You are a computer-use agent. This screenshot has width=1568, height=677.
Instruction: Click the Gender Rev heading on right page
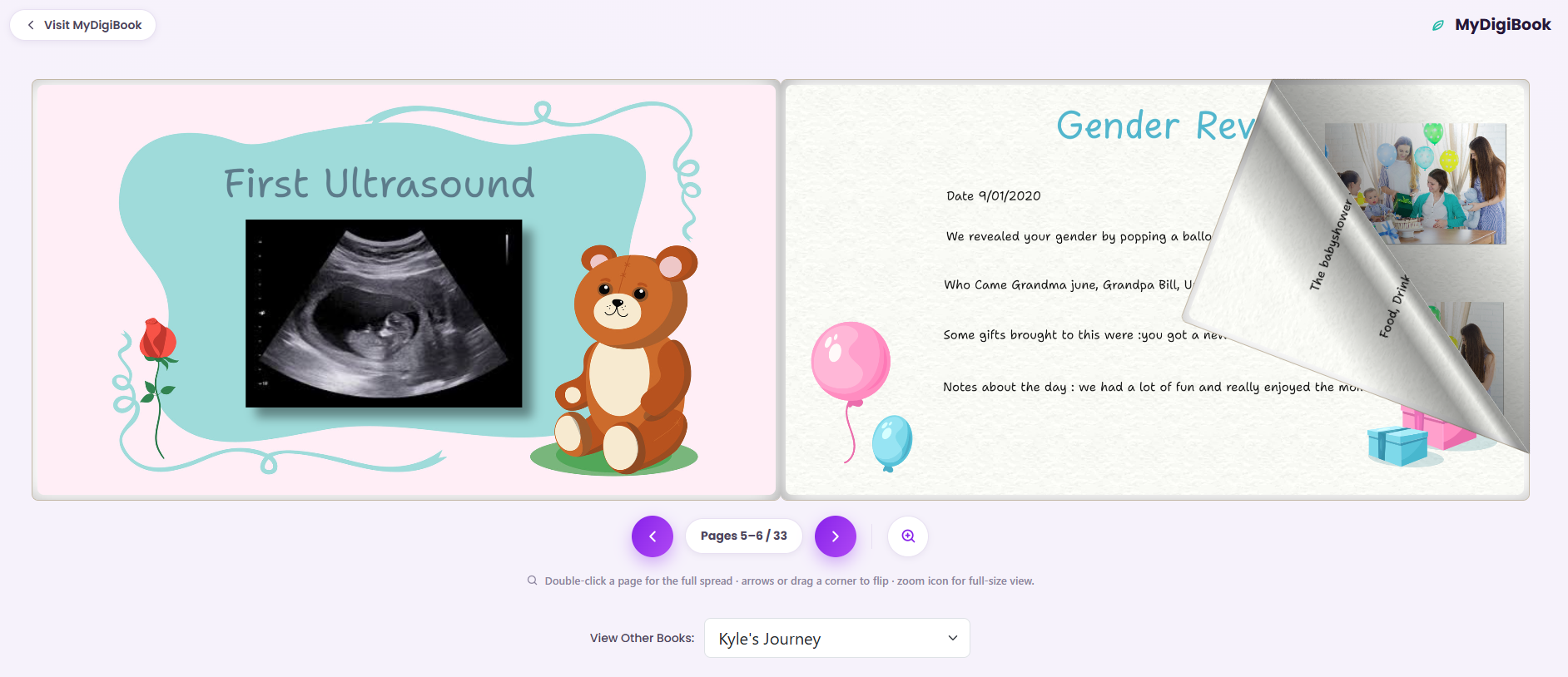1156,126
